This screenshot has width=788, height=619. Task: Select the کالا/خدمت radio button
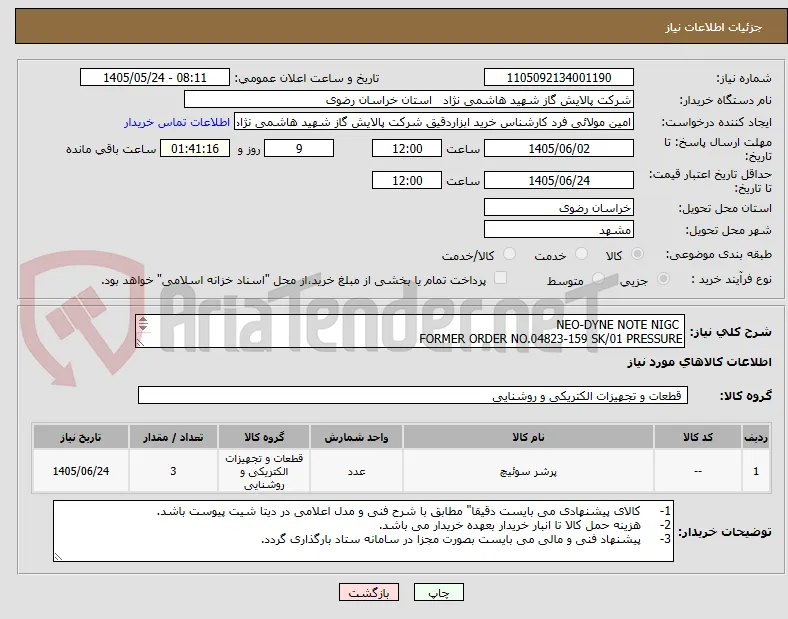tap(510, 254)
